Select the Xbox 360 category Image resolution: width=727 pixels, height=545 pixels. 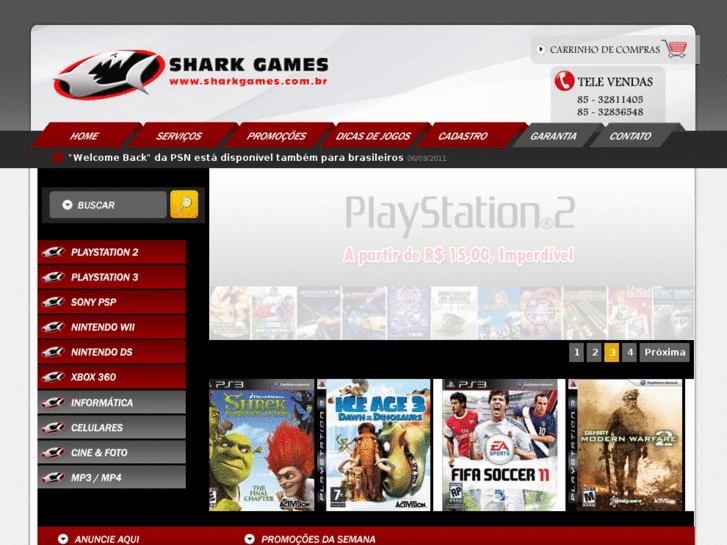(112, 377)
